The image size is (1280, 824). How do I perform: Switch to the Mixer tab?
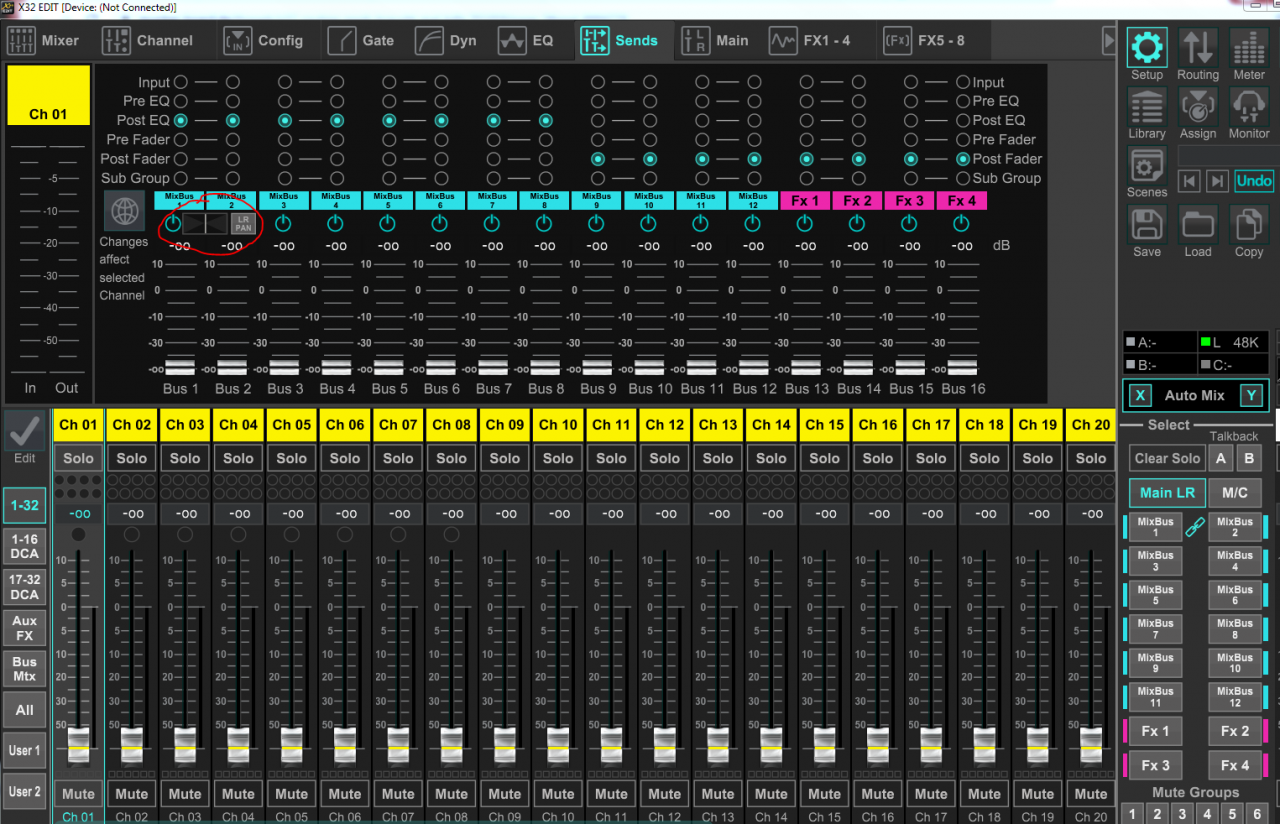point(43,41)
